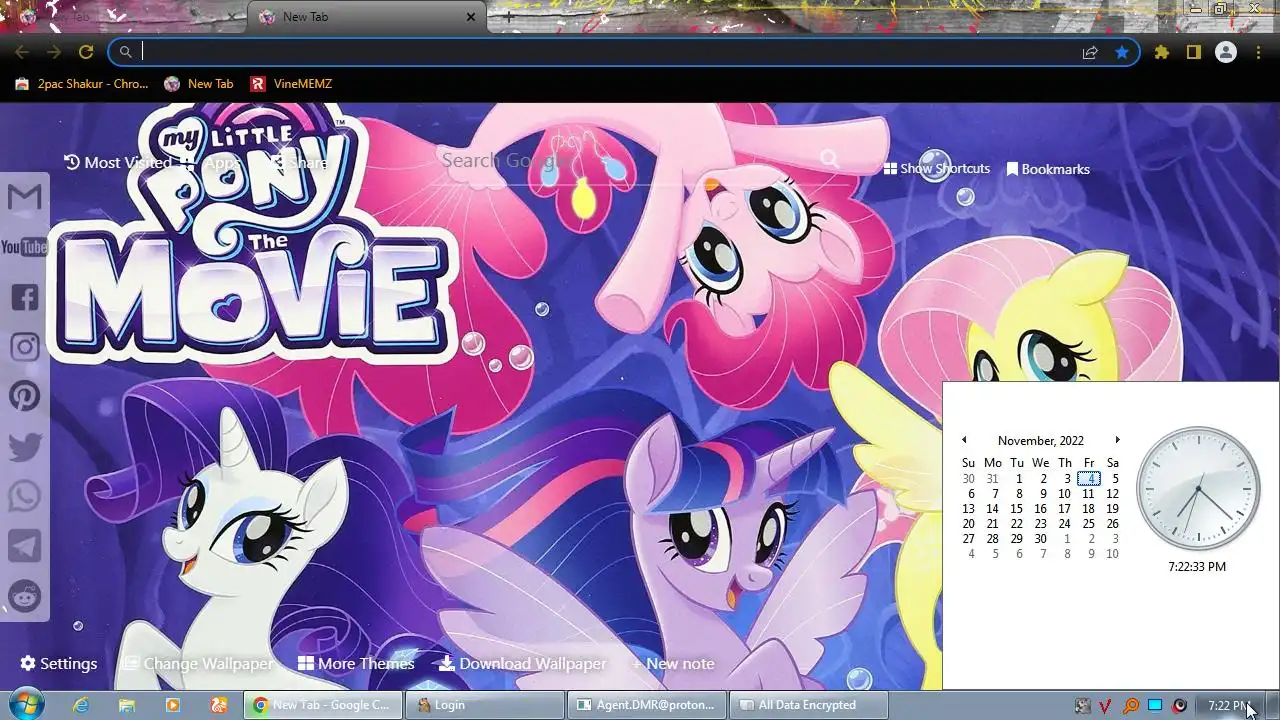The width and height of the screenshot is (1280, 720).
Task: Go to previous month in the calendar
Action: point(964,440)
